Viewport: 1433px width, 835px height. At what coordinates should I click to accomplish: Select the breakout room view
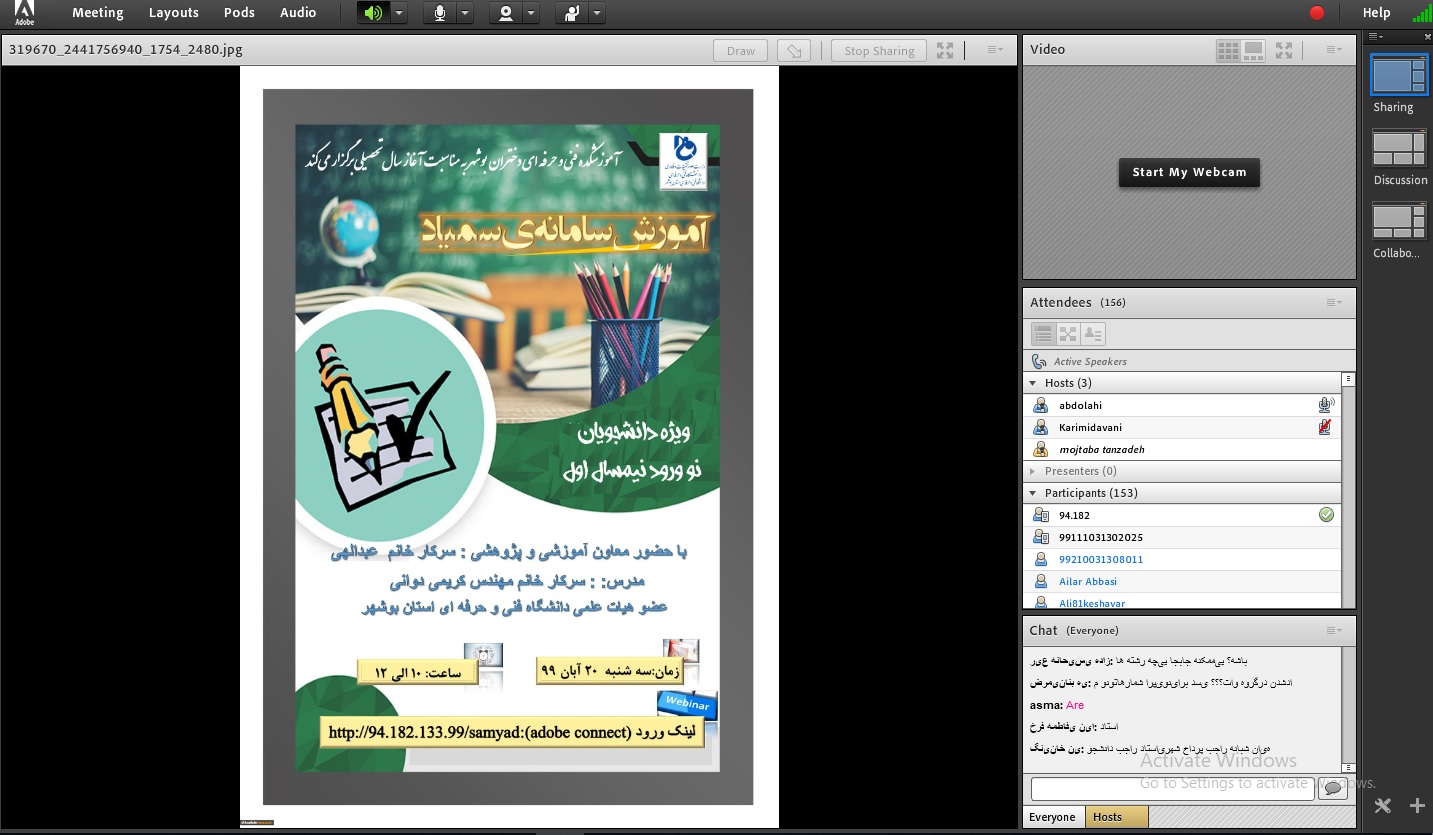1068,334
